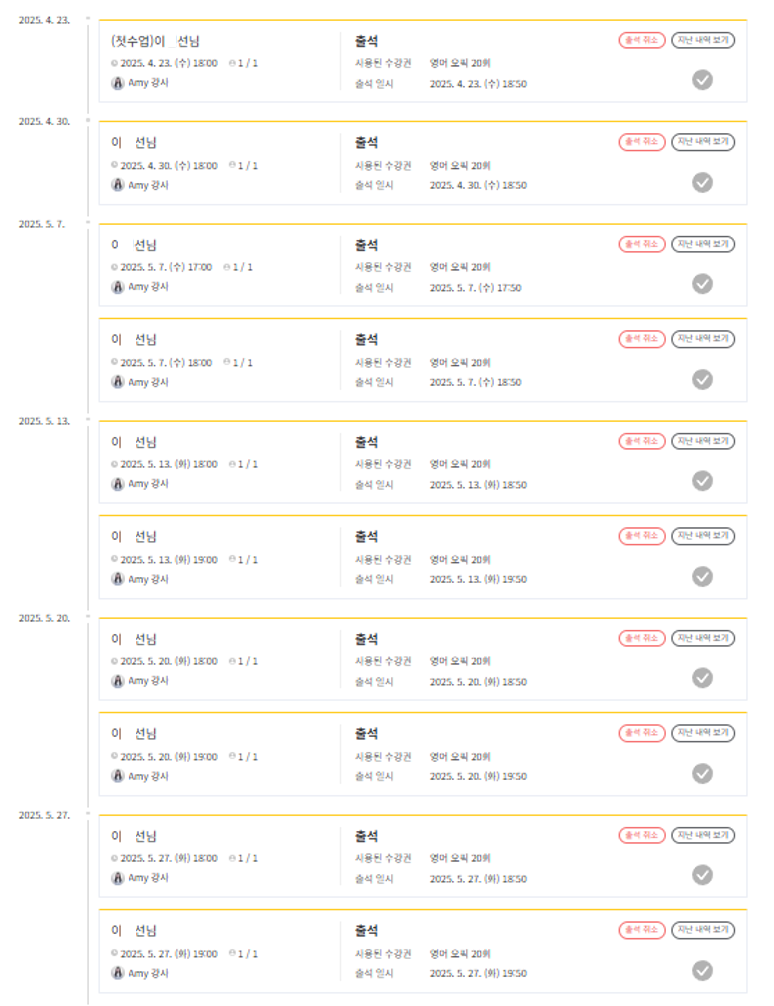The height and width of the screenshot is (1006, 774).
Task: Click the (첫수업) first-class student name
Action: [x=155, y=41]
